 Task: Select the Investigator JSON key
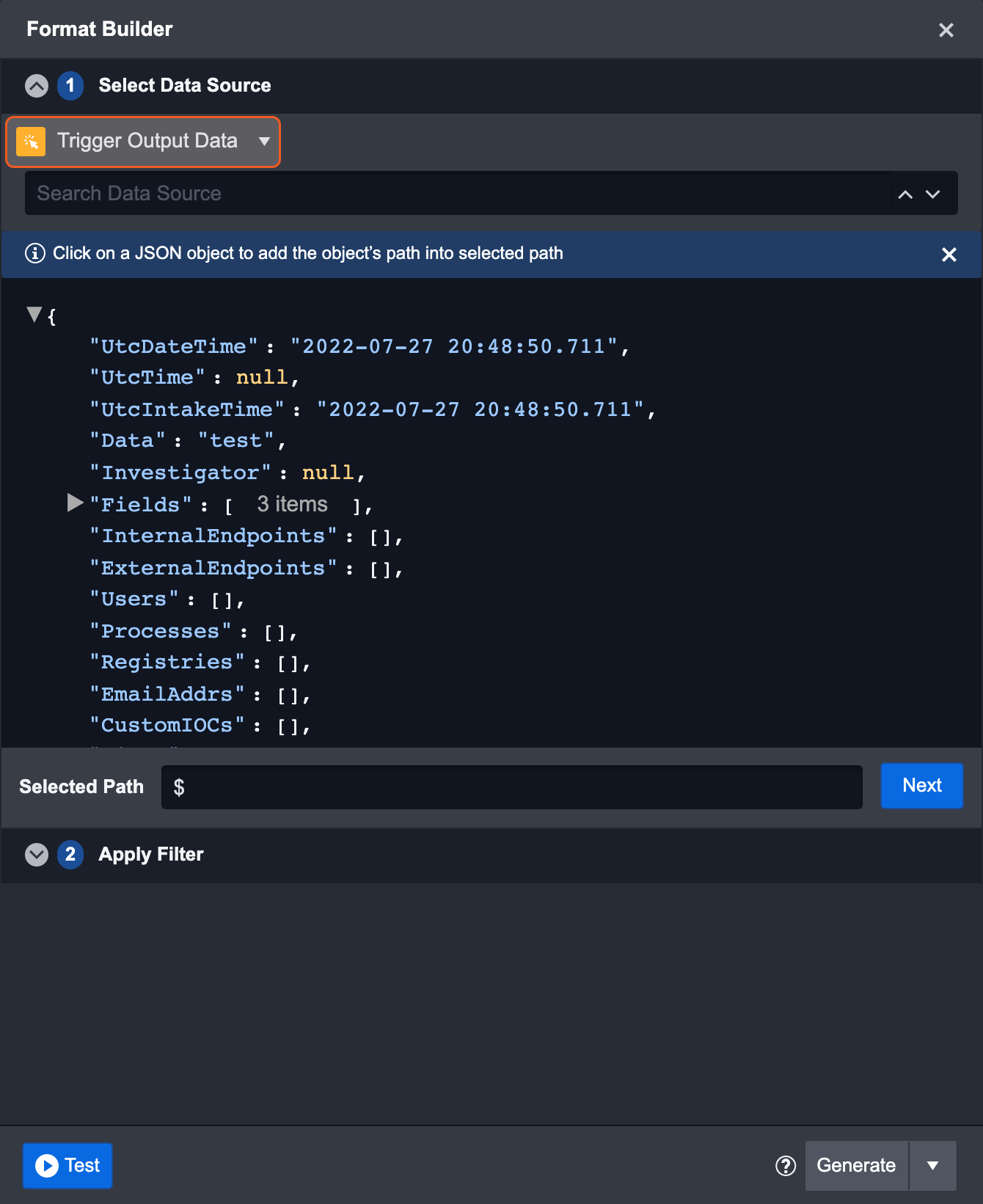180,473
